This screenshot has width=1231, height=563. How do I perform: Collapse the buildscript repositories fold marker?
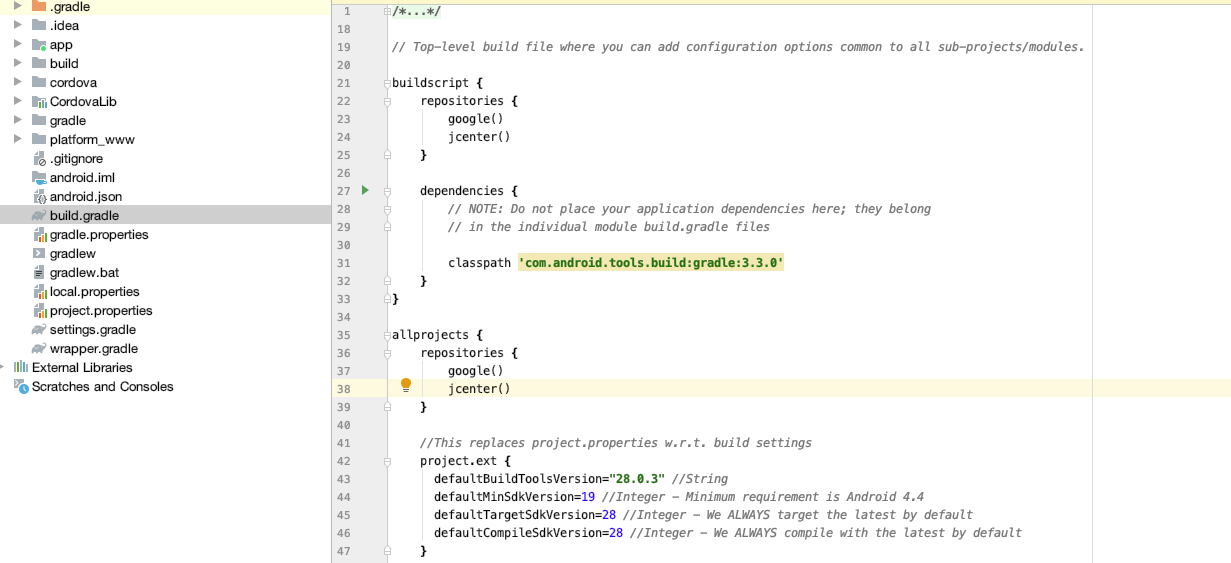point(387,101)
